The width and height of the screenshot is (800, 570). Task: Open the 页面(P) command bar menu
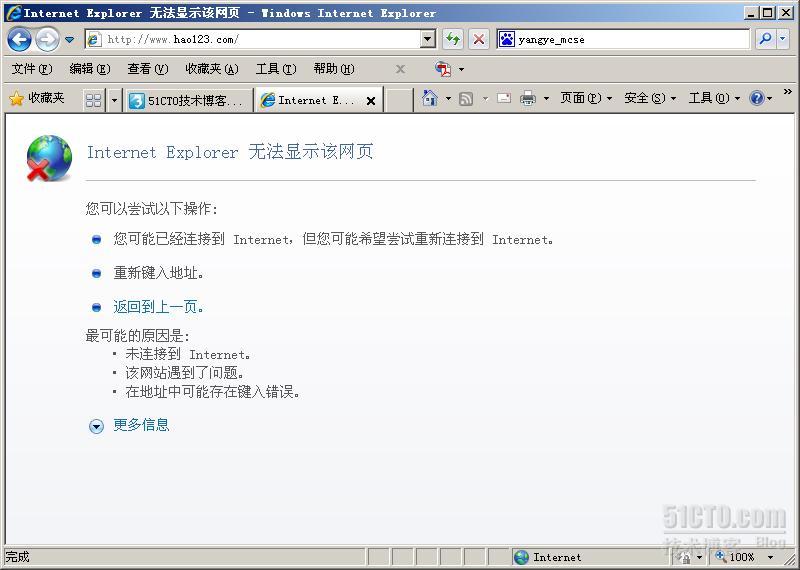(586, 98)
